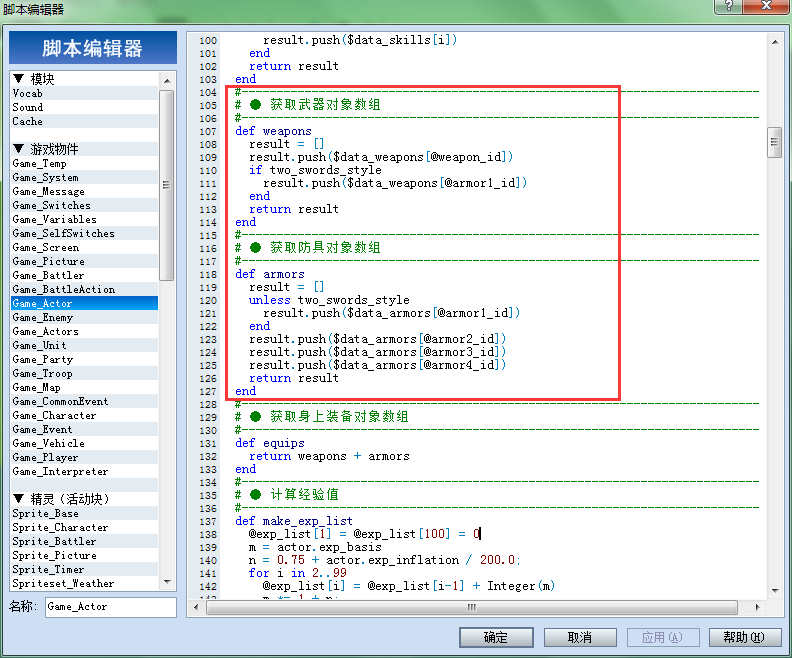792x658 pixels.
Task: Click the script list scroll-down arrow
Action: [167, 582]
